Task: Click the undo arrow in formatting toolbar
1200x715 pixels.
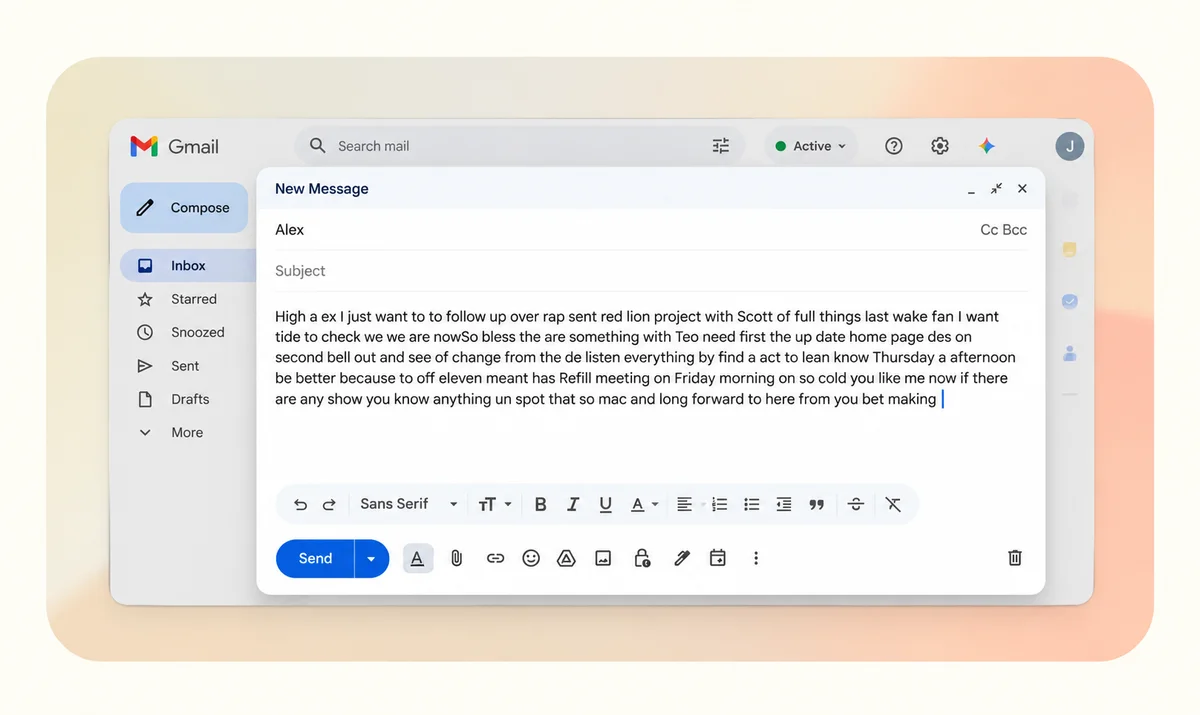Action: coord(300,505)
